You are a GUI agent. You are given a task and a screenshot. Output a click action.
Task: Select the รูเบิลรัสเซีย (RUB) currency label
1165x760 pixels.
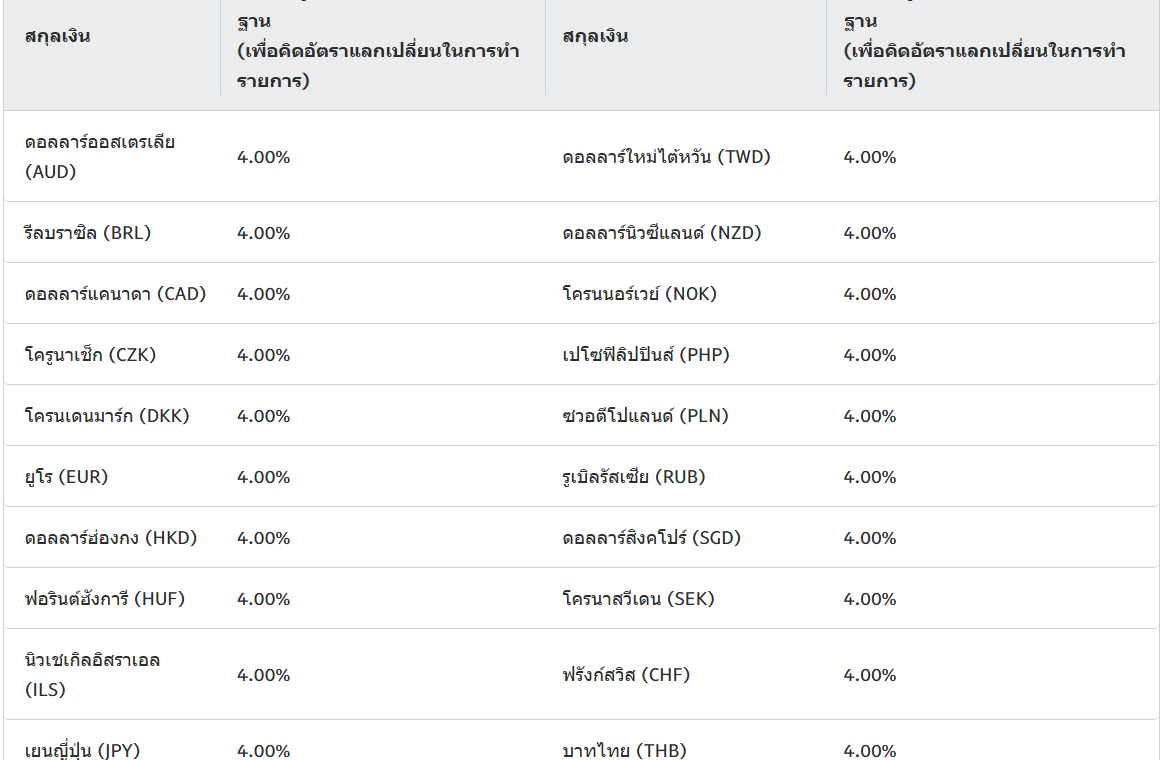point(634,476)
